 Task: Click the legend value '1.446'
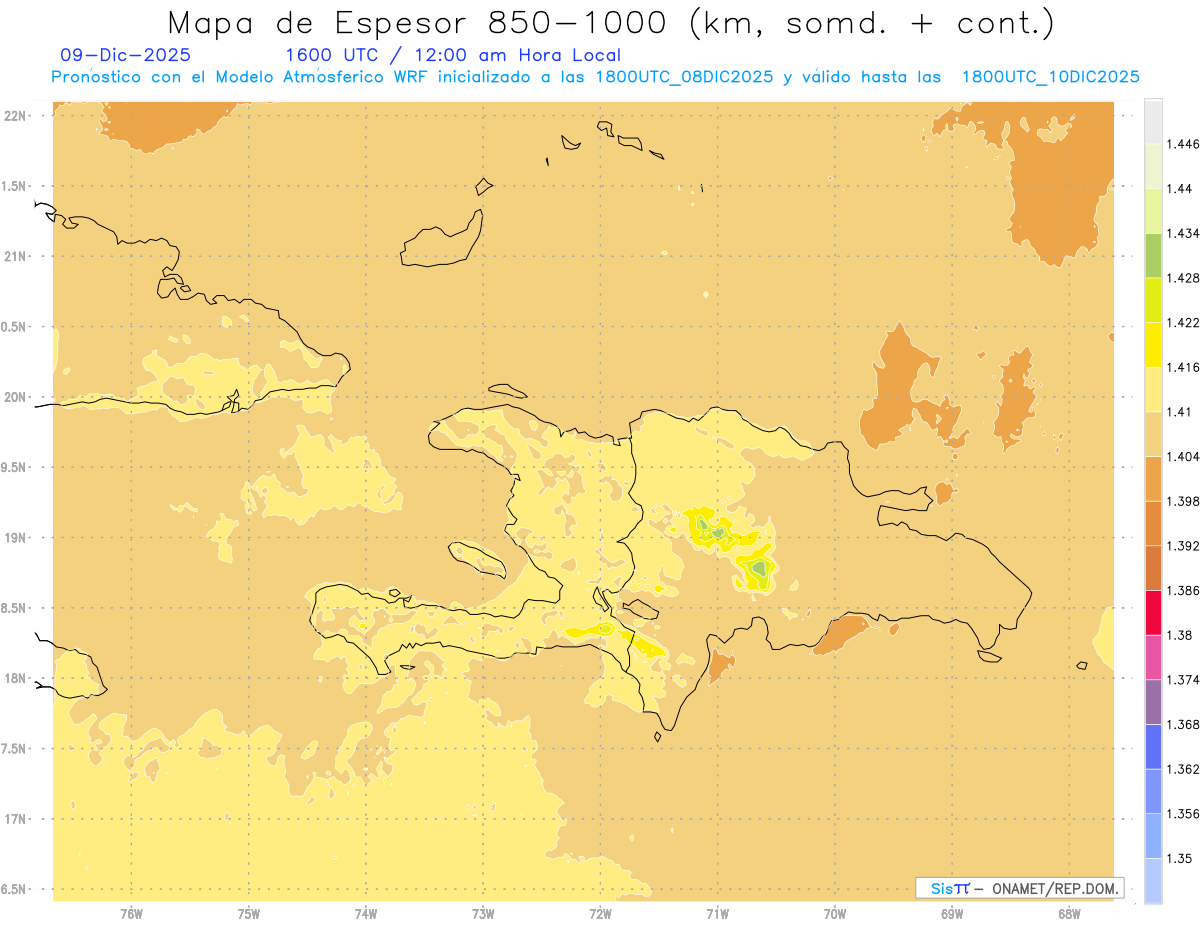[x=1182, y=144]
